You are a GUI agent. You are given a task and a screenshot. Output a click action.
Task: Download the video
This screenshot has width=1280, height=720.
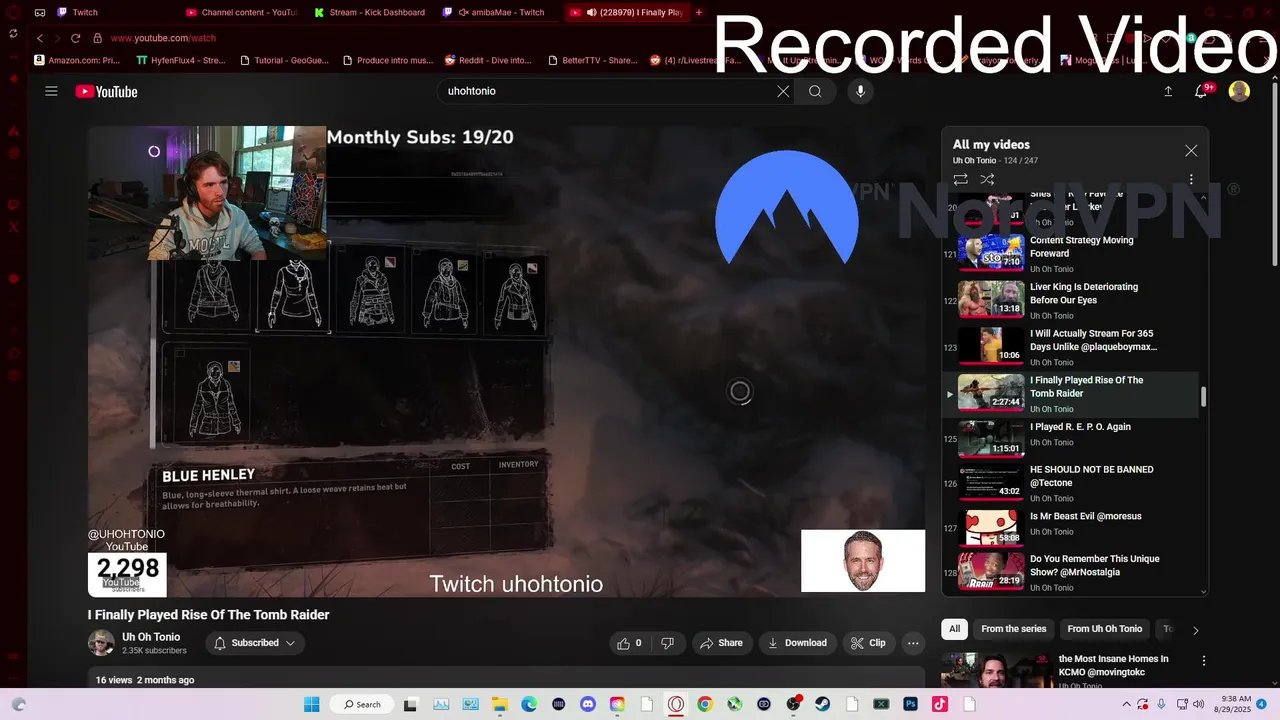[797, 643]
